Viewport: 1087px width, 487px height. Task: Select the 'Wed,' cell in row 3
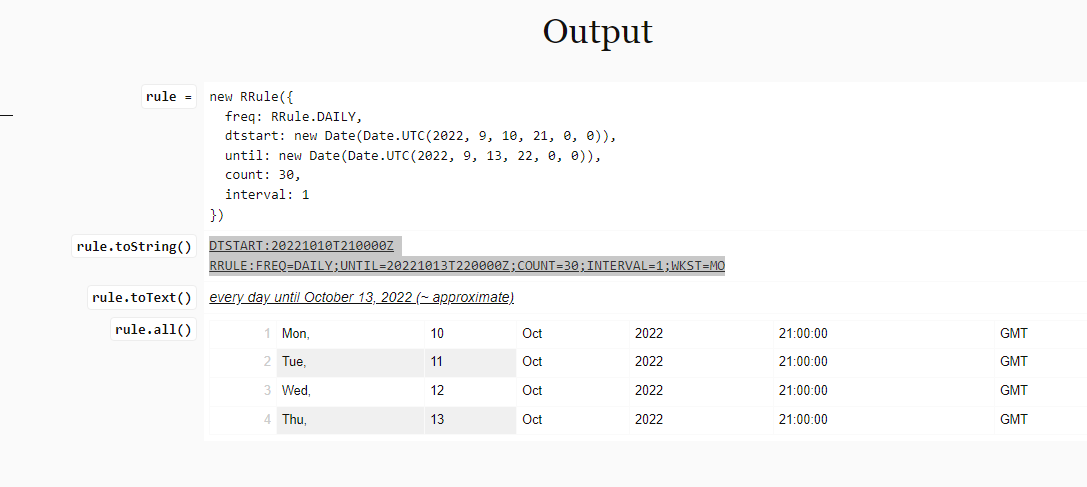[350, 391]
